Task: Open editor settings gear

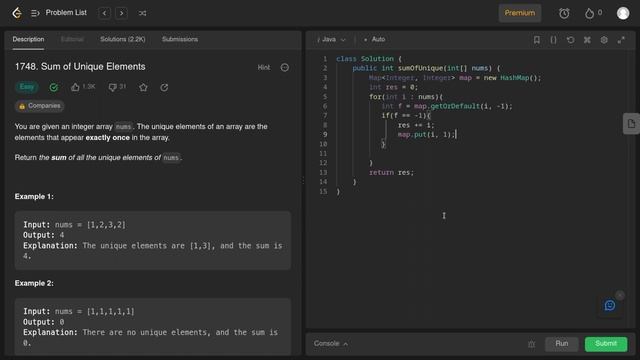Action: click(x=604, y=40)
